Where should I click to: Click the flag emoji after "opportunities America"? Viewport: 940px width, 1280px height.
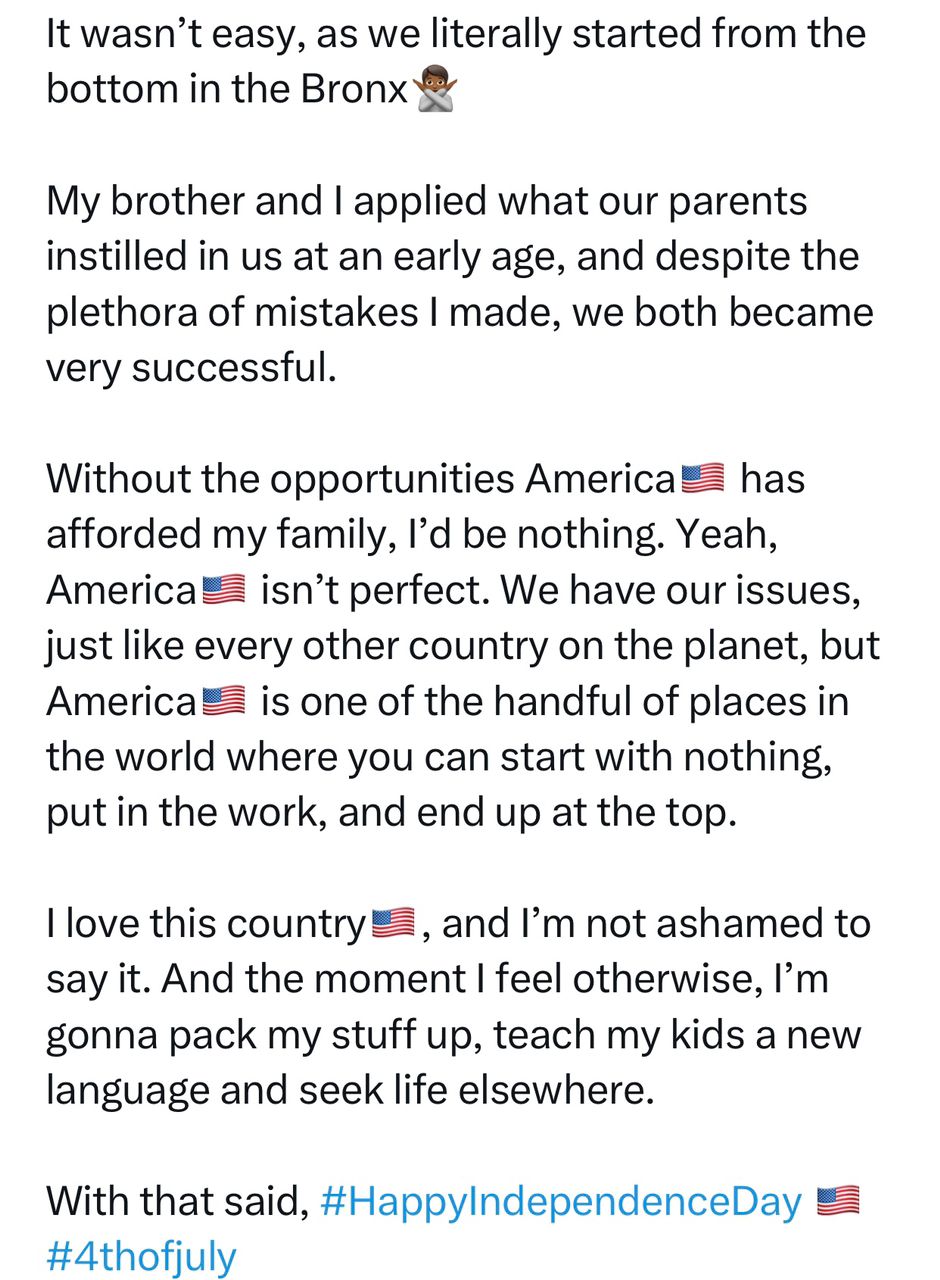point(702,478)
